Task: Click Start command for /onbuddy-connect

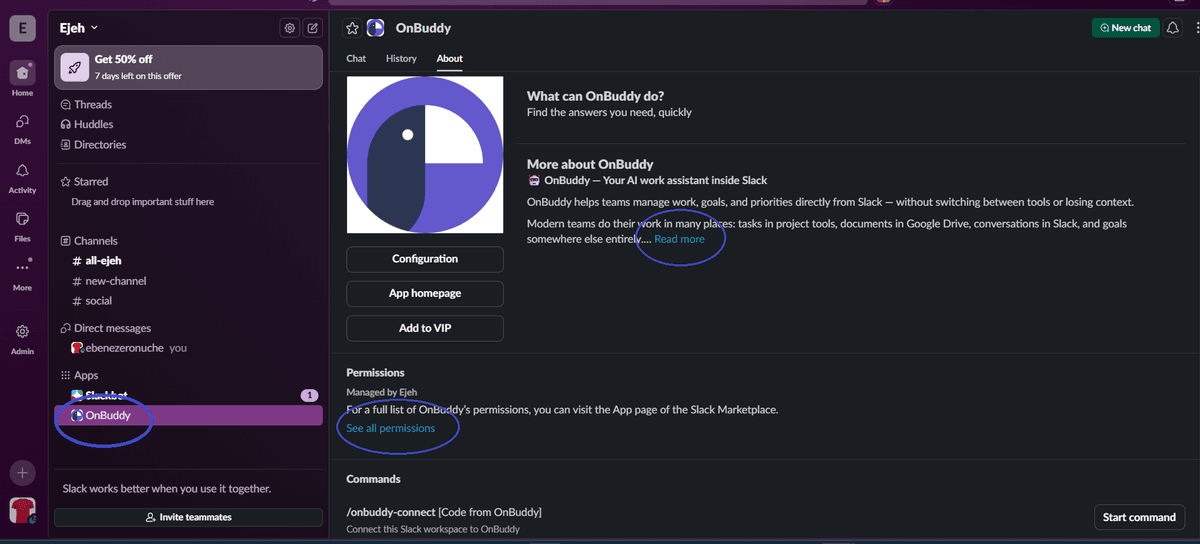Action: (x=1139, y=517)
